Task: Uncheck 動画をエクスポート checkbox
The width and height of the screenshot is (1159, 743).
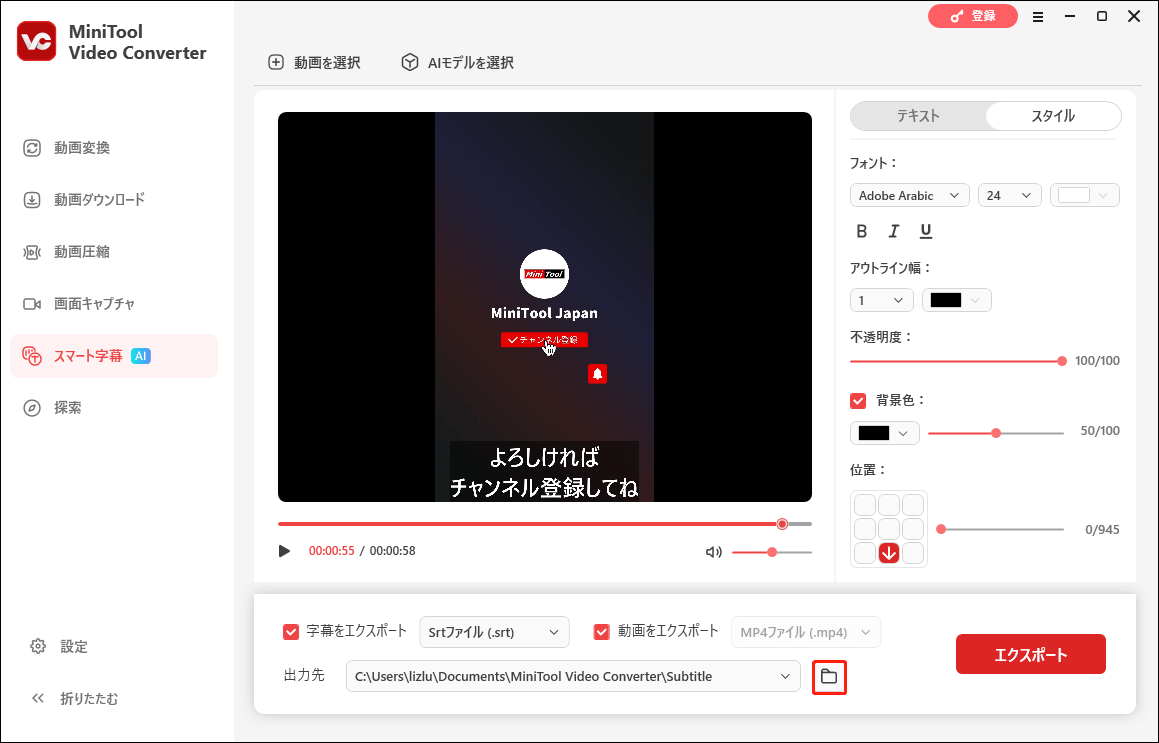Action: (602, 632)
